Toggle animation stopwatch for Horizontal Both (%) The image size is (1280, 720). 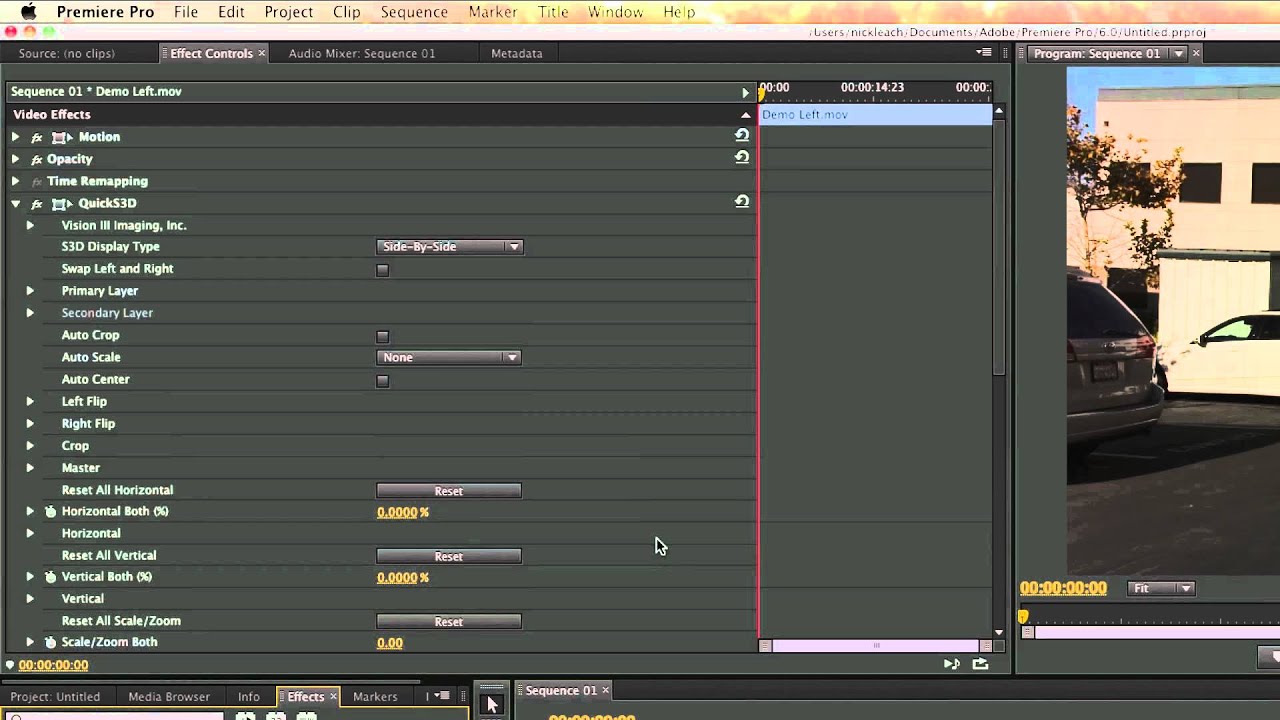click(50, 511)
